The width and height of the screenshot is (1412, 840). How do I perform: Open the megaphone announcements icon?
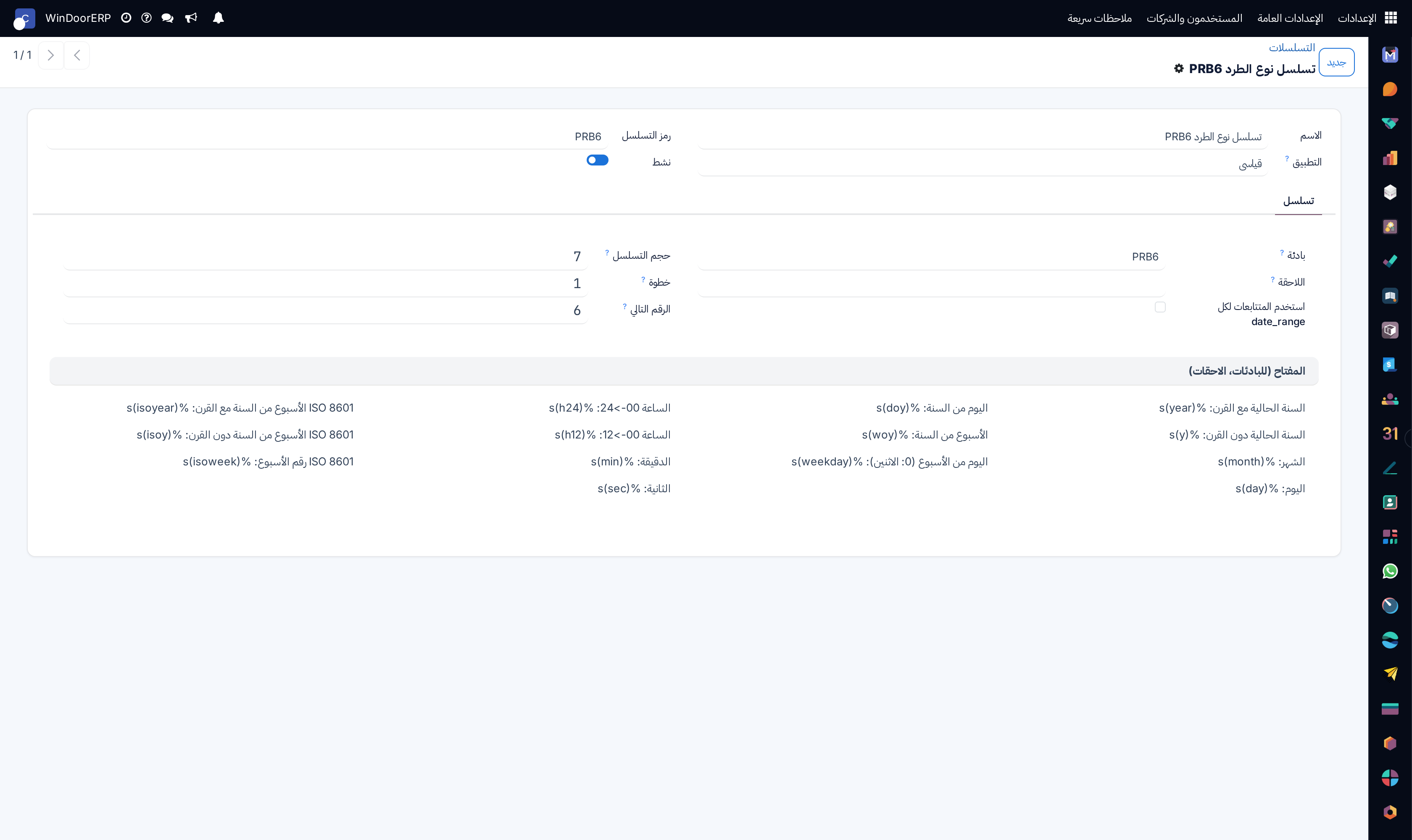click(191, 18)
